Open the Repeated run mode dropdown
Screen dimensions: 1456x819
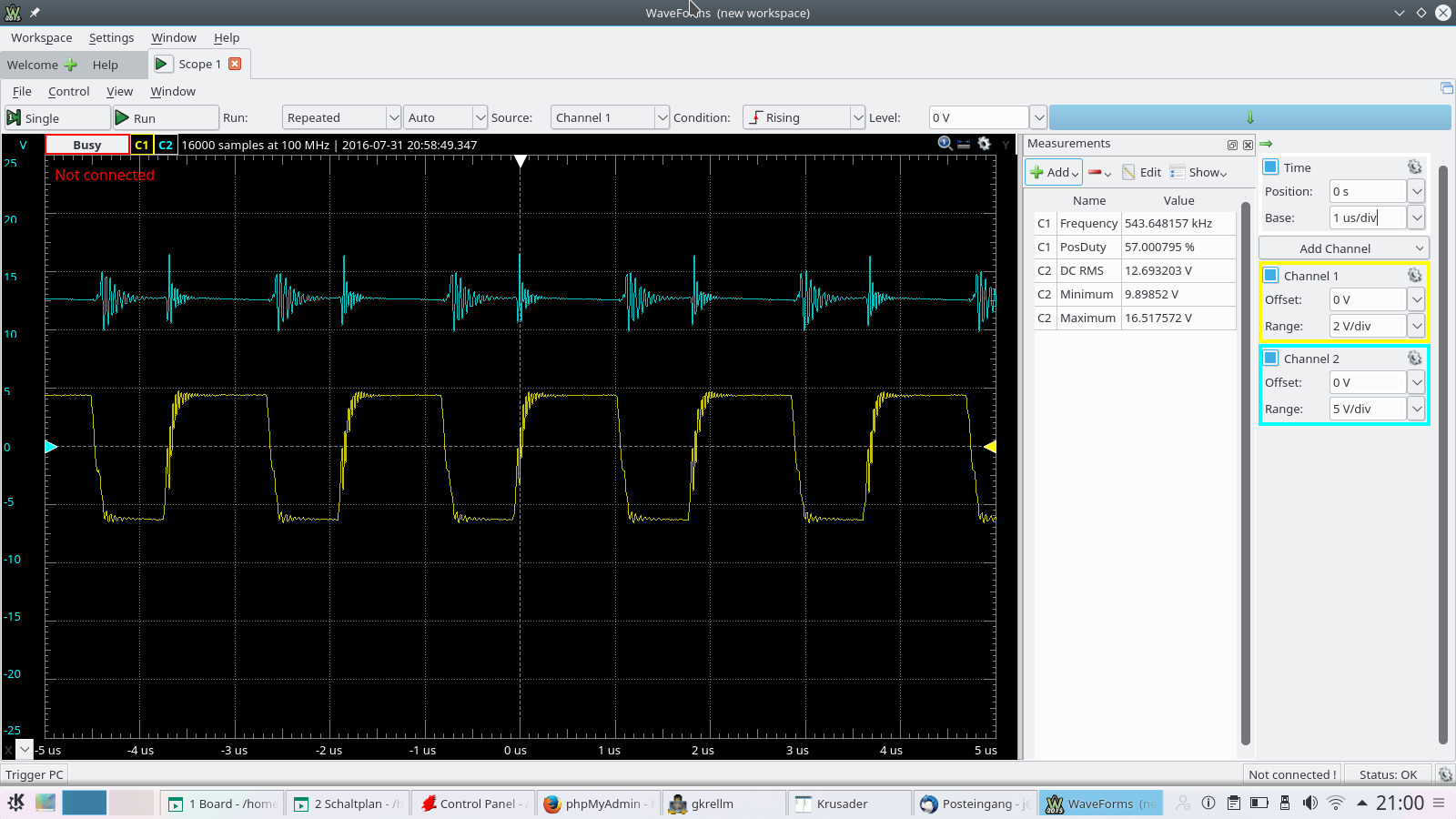[x=341, y=117]
